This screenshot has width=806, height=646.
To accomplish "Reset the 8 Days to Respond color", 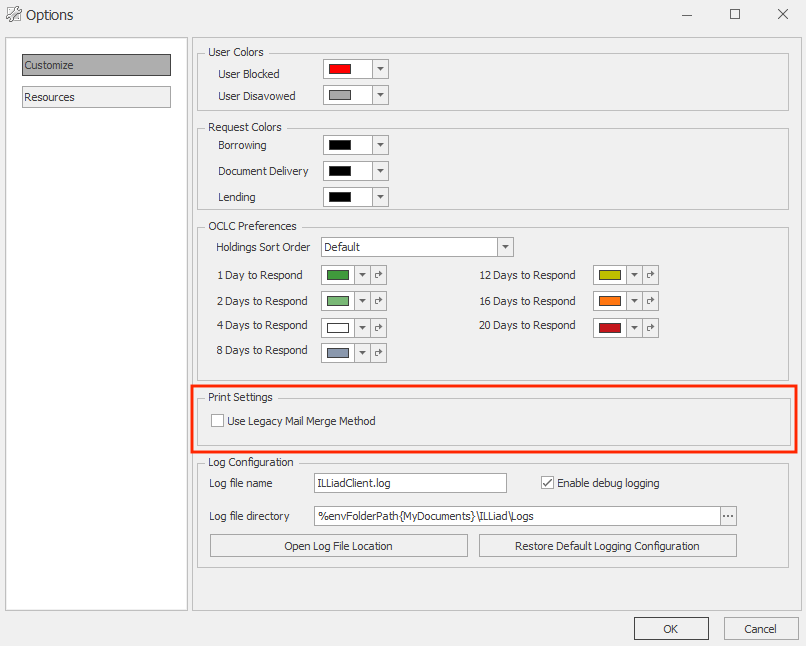I will pos(378,352).
